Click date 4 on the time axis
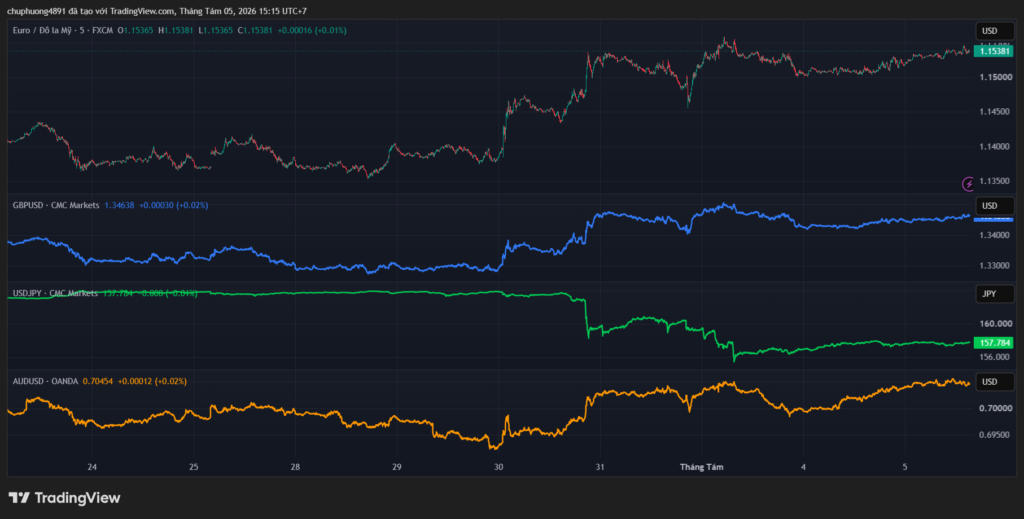This screenshot has width=1024, height=519. tap(803, 467)
